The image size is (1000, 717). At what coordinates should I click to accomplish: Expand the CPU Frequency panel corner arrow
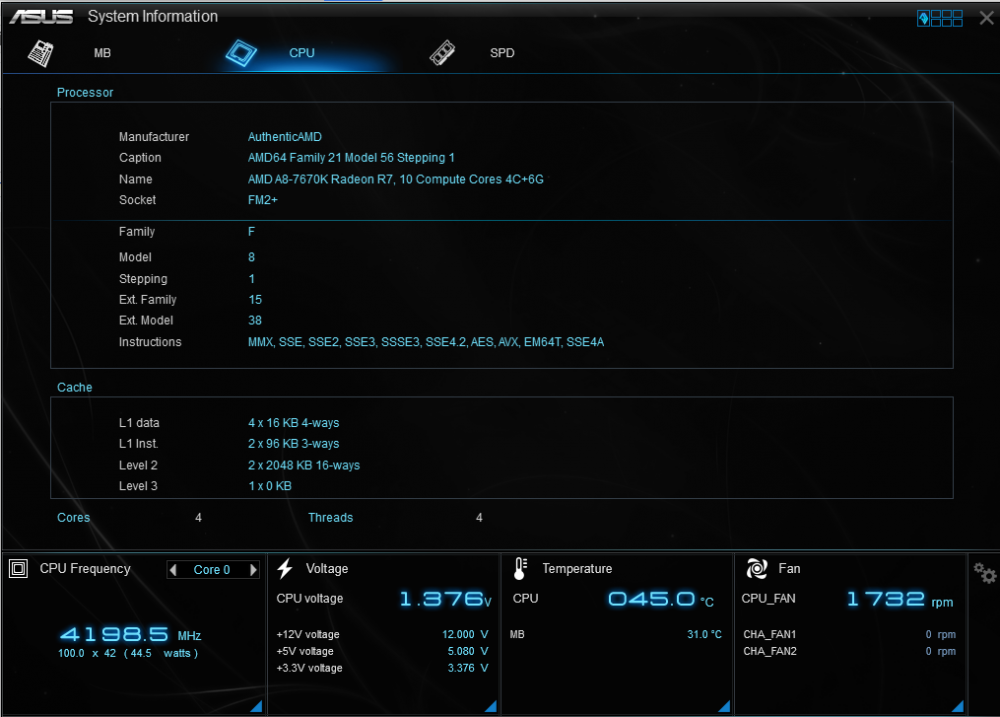click(256, 706)
